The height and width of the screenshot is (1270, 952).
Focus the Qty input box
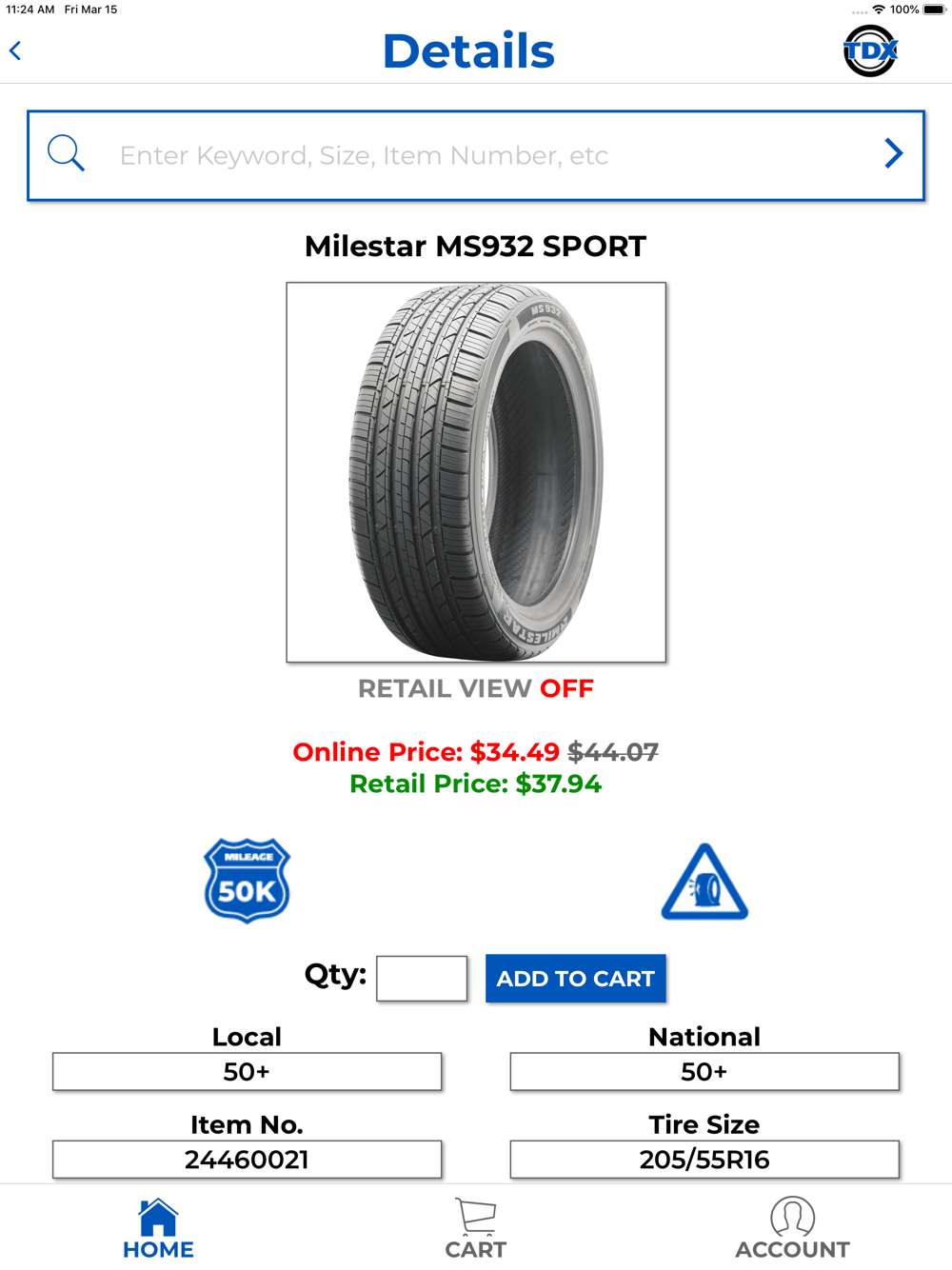[422, 978]
